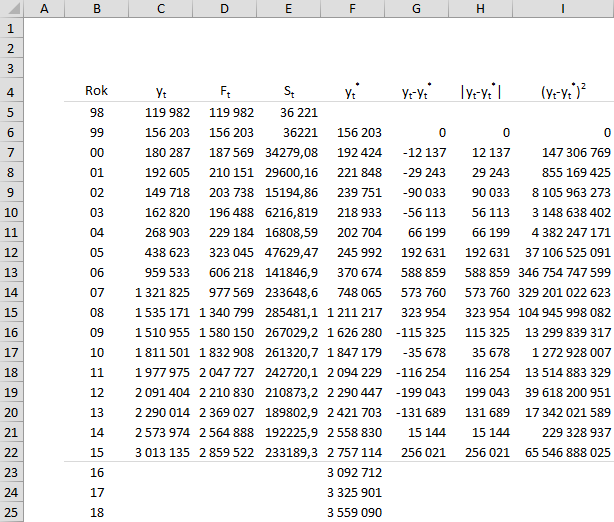Click the Select All corner triangle

pyautogui.click(x=11, y=9)
